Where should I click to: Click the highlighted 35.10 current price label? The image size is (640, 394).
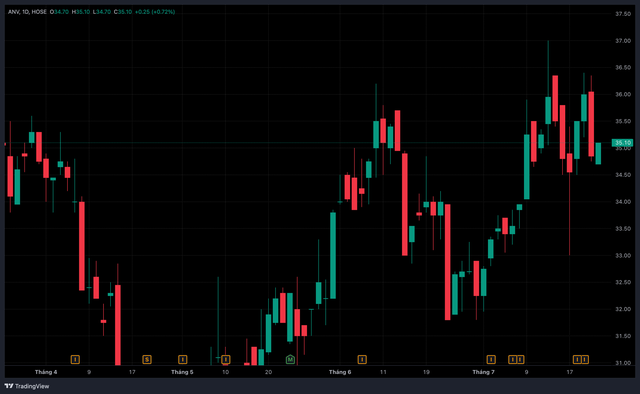click(622, 142)
